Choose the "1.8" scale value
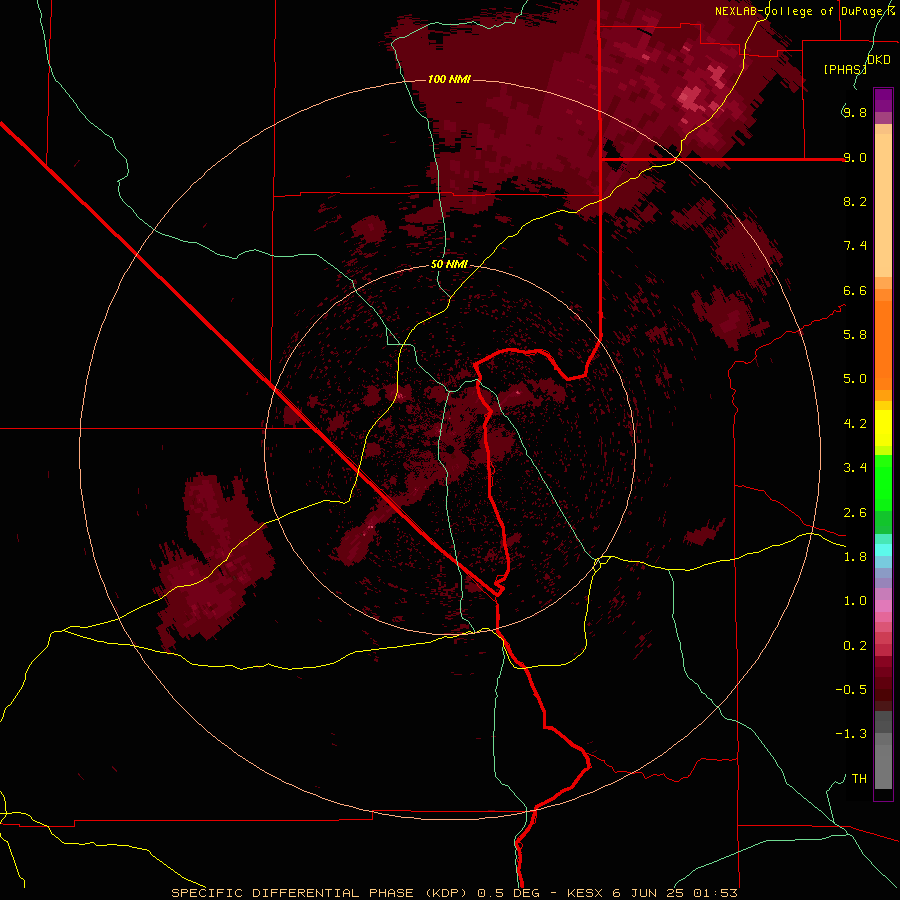Screen dimensions: 900x900 pos(855,557)
